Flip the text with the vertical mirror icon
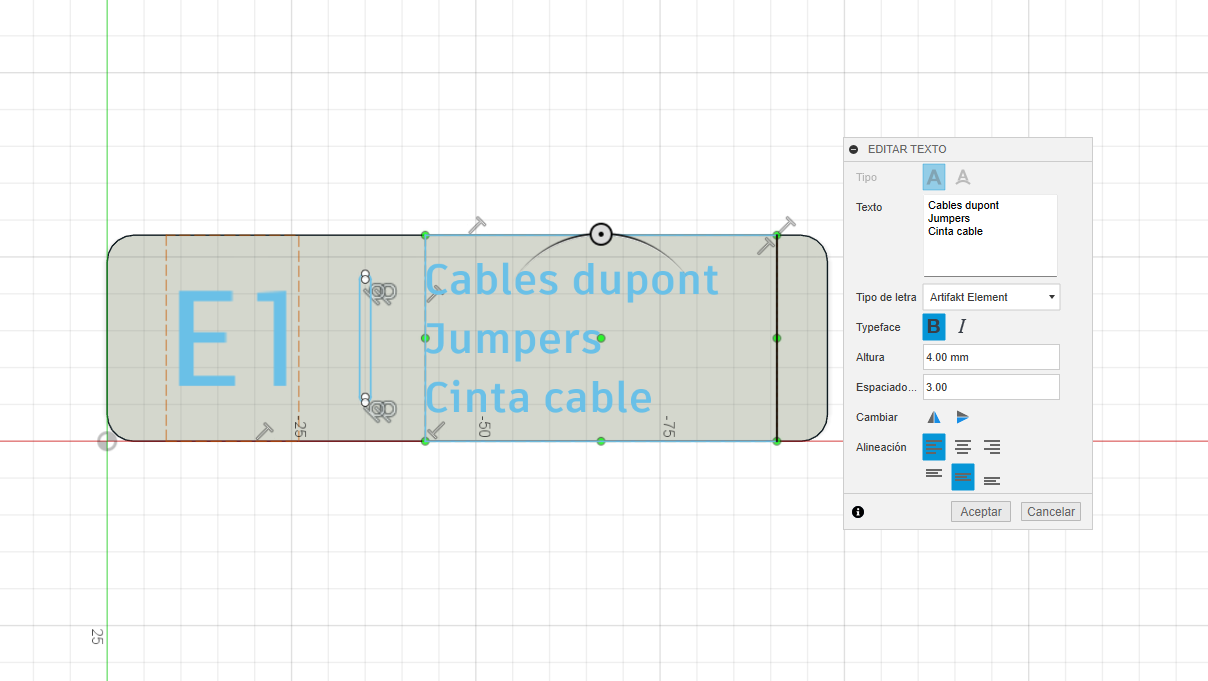 pos(961,416)
